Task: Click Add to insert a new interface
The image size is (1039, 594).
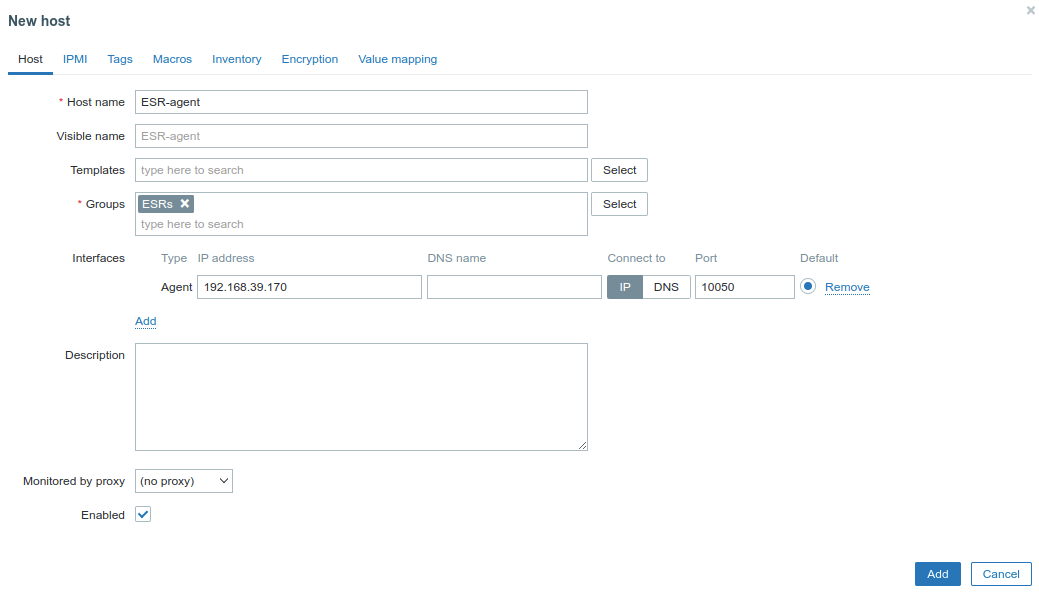Action: pyautogui.click(x=145, y=321)
